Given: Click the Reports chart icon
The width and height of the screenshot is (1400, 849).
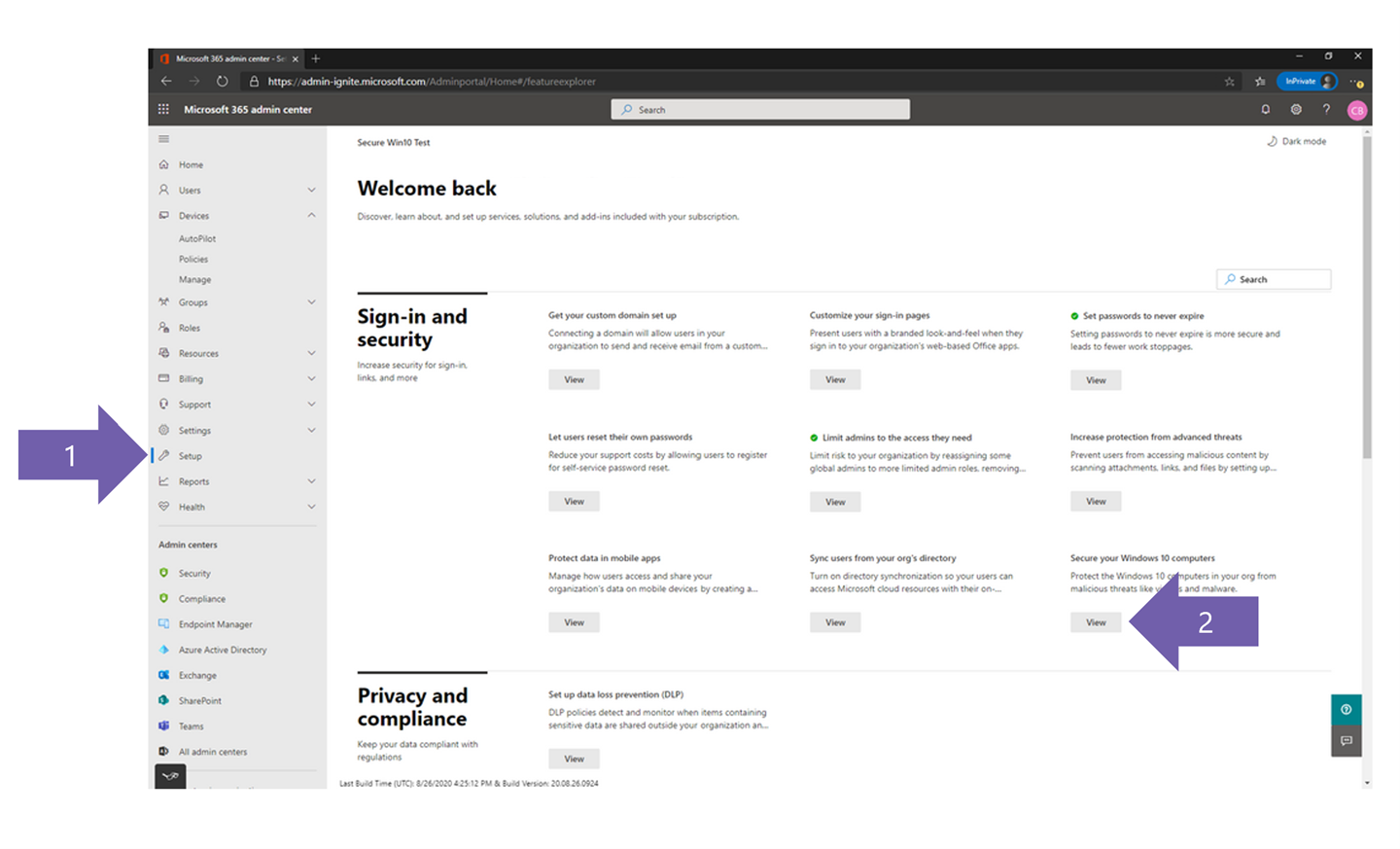Looking at the screenshot, I should [163, 481].
